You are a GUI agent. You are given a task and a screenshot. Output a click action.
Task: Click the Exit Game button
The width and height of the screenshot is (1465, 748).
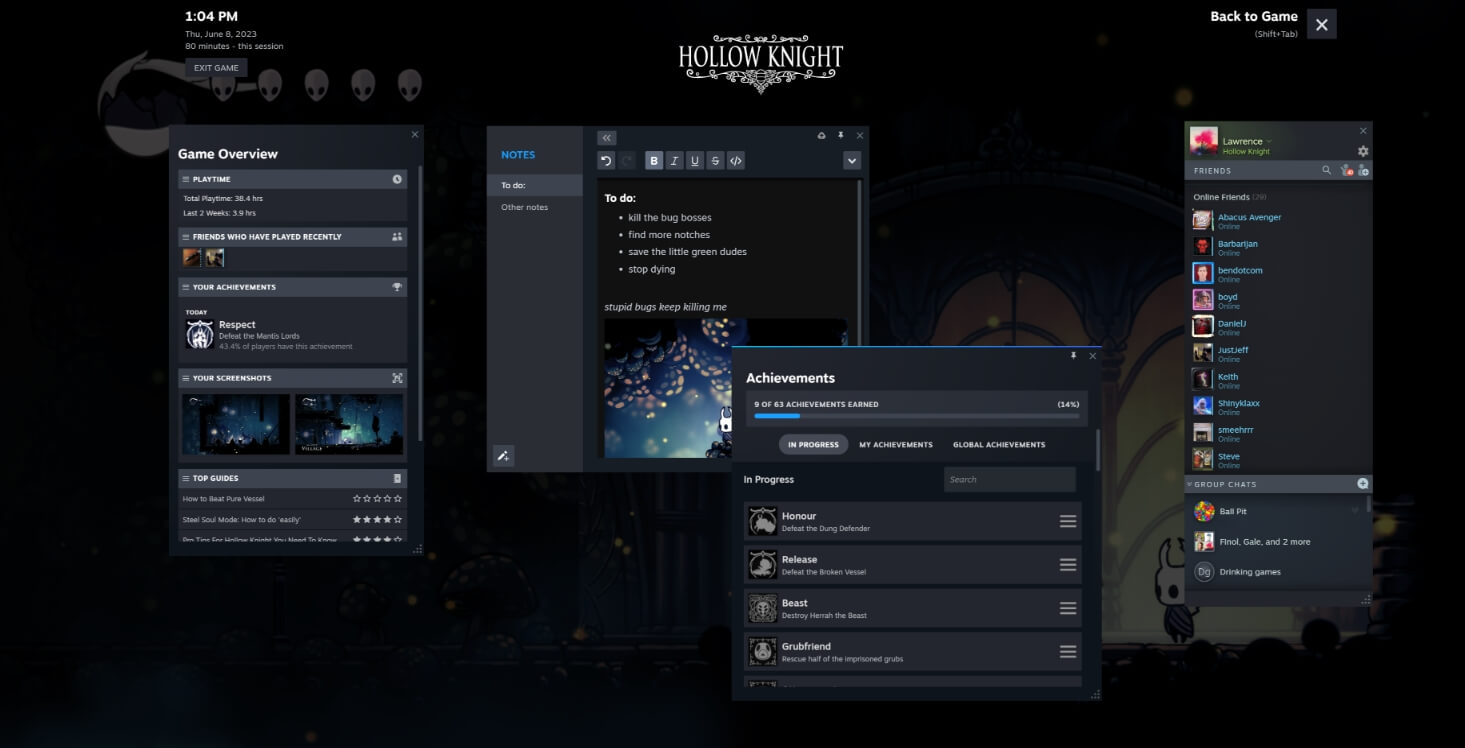(x=216, y=67)
